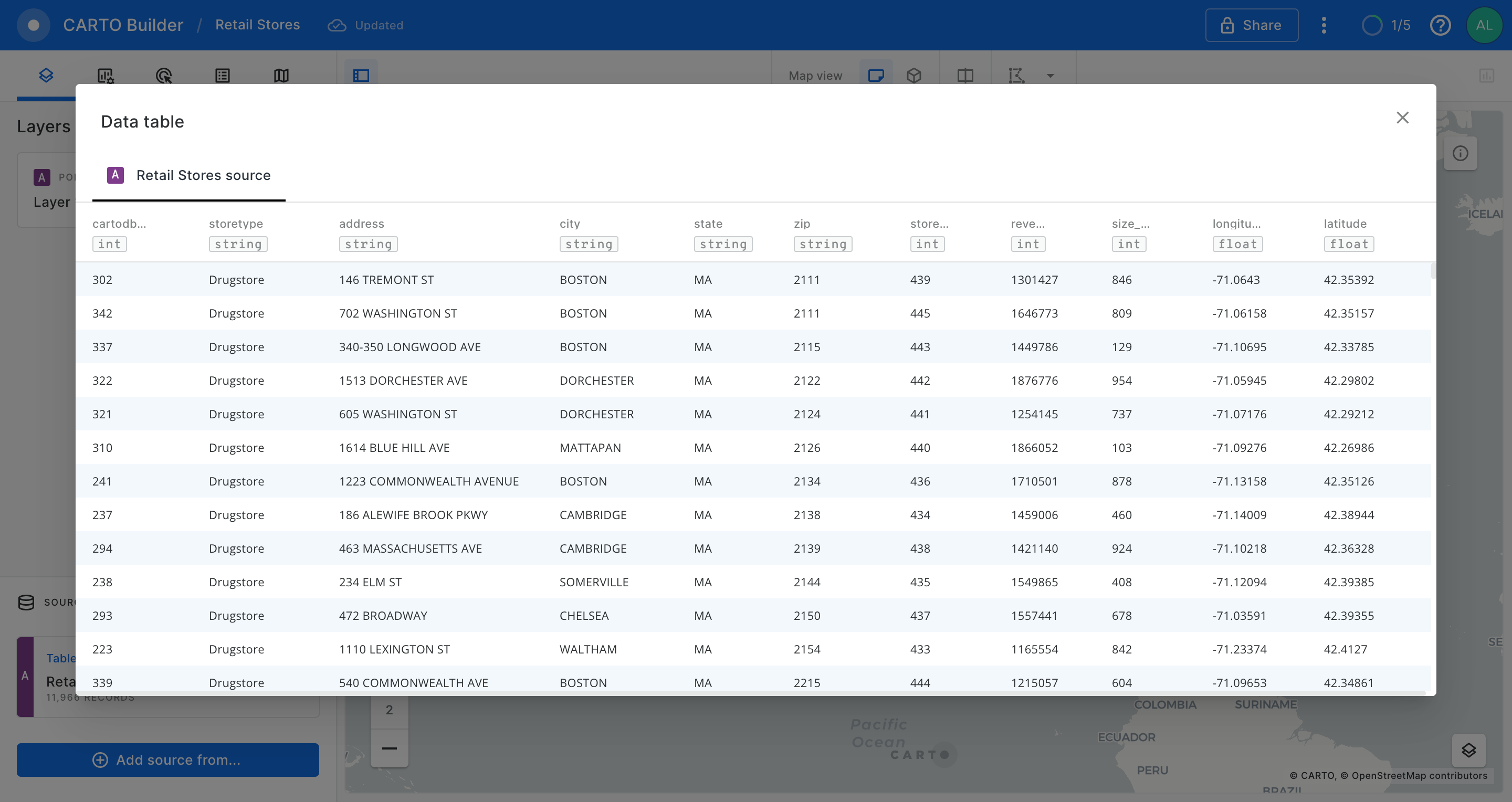Enable split dual map view
Screen dimensions: 1512x802
click(x=965, y=75)
